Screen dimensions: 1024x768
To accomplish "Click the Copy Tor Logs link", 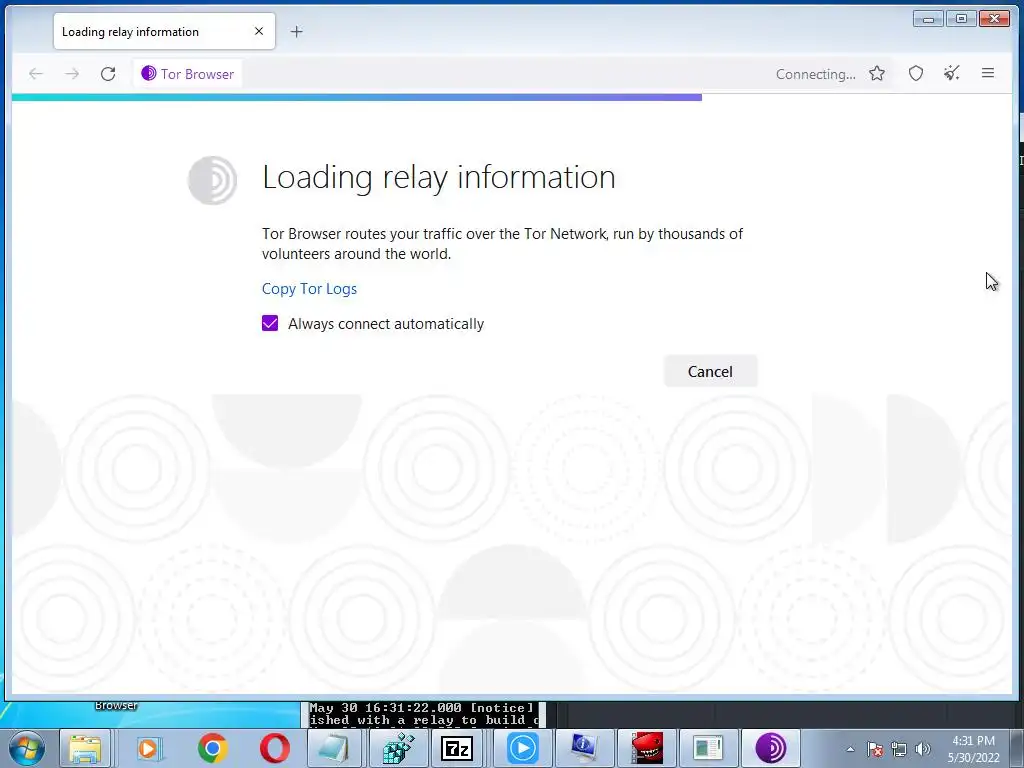I will [310, 289].
